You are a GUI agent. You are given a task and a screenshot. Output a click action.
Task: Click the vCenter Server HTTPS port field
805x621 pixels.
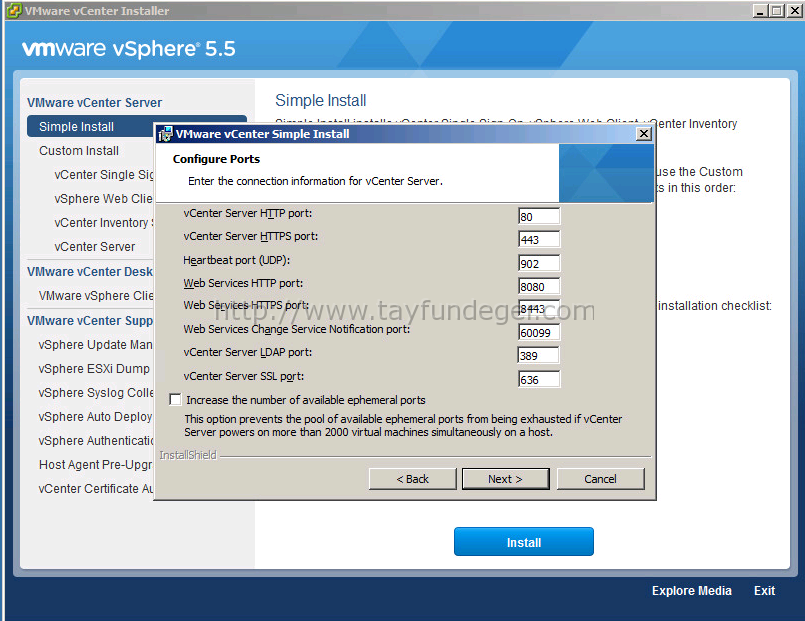539,239
